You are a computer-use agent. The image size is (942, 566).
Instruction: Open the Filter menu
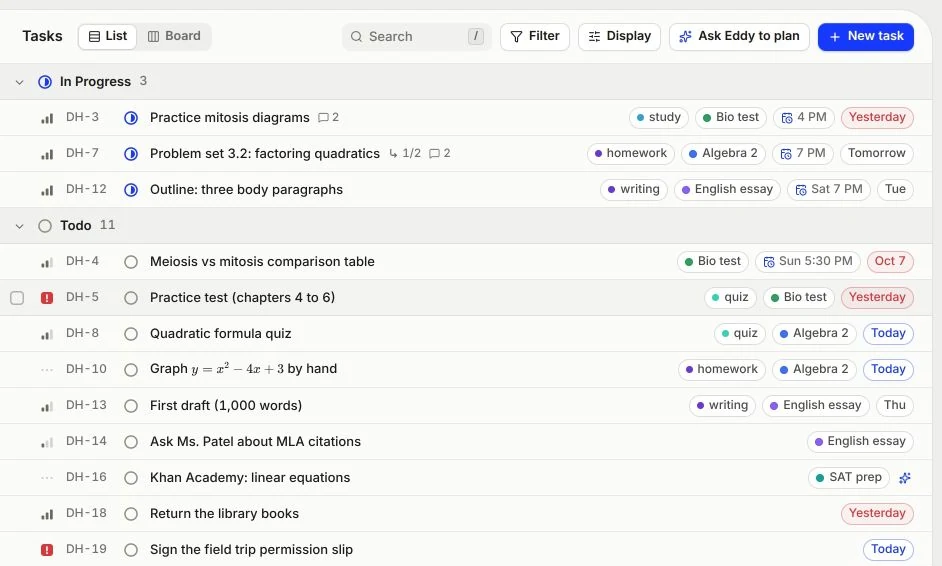click(535, 37)
